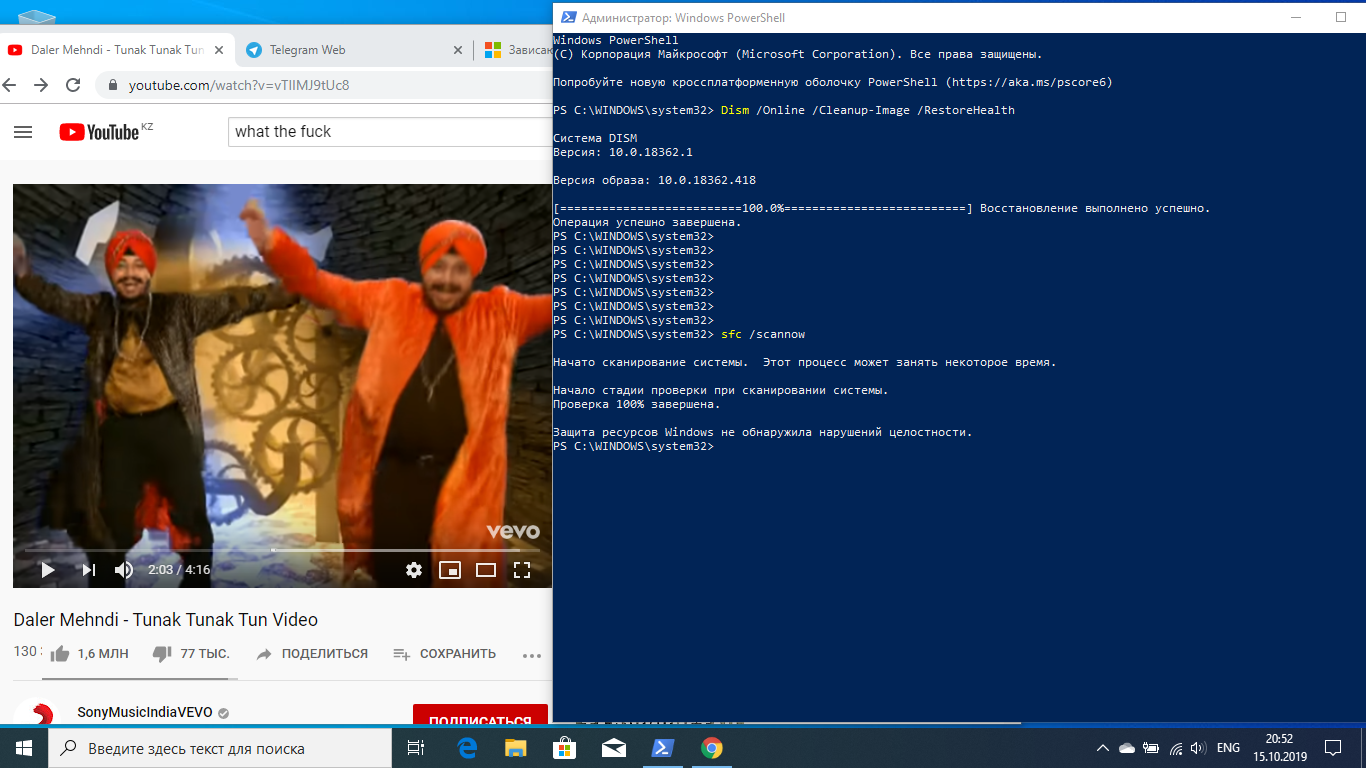This screenshot has width=1366, height=768.
Task: Click Google Chrome taskbar icon
Action: coord(711,748)
